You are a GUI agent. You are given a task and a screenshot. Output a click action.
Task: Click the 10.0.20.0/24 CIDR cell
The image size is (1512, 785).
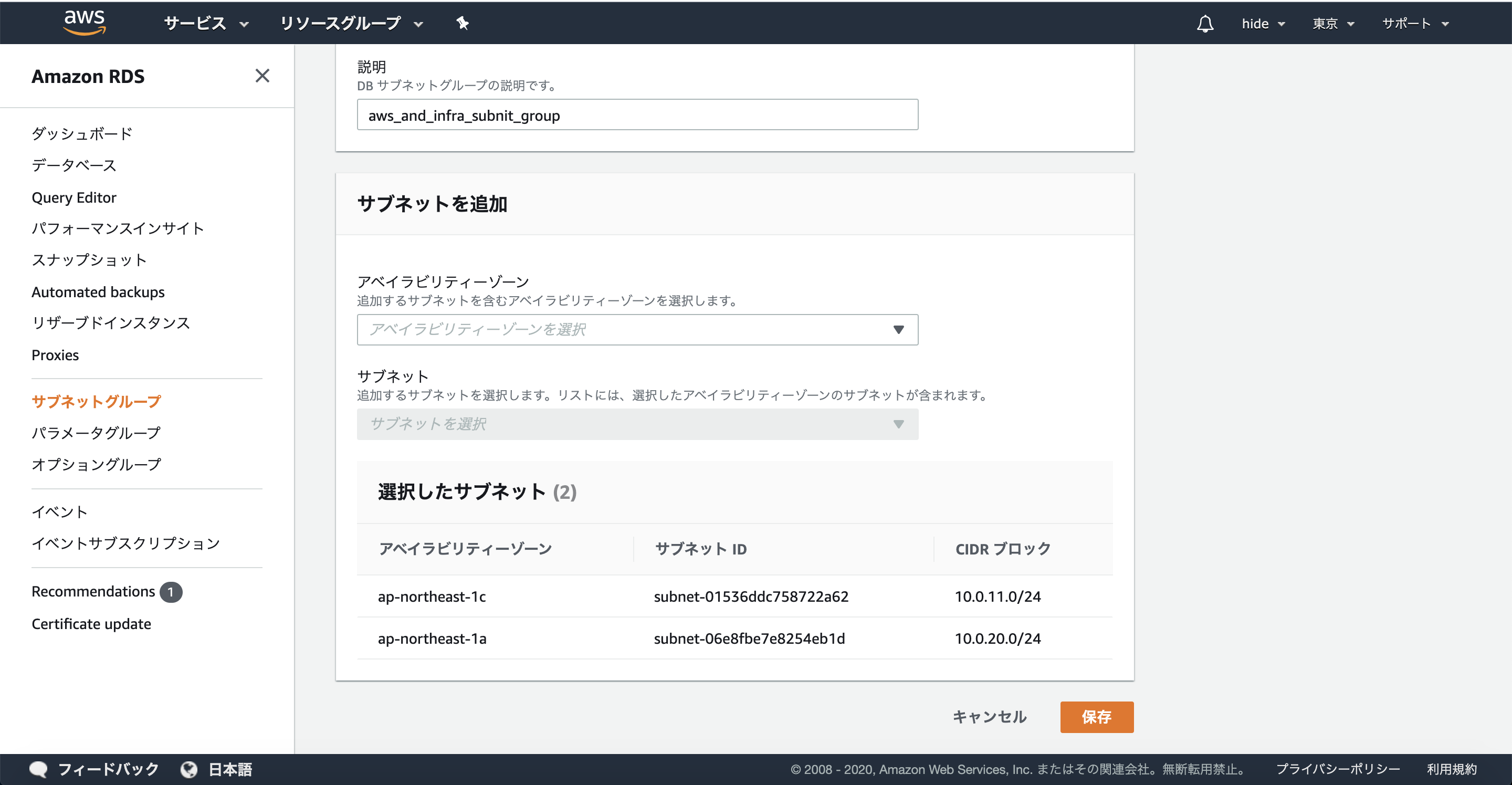pos(998,639)
